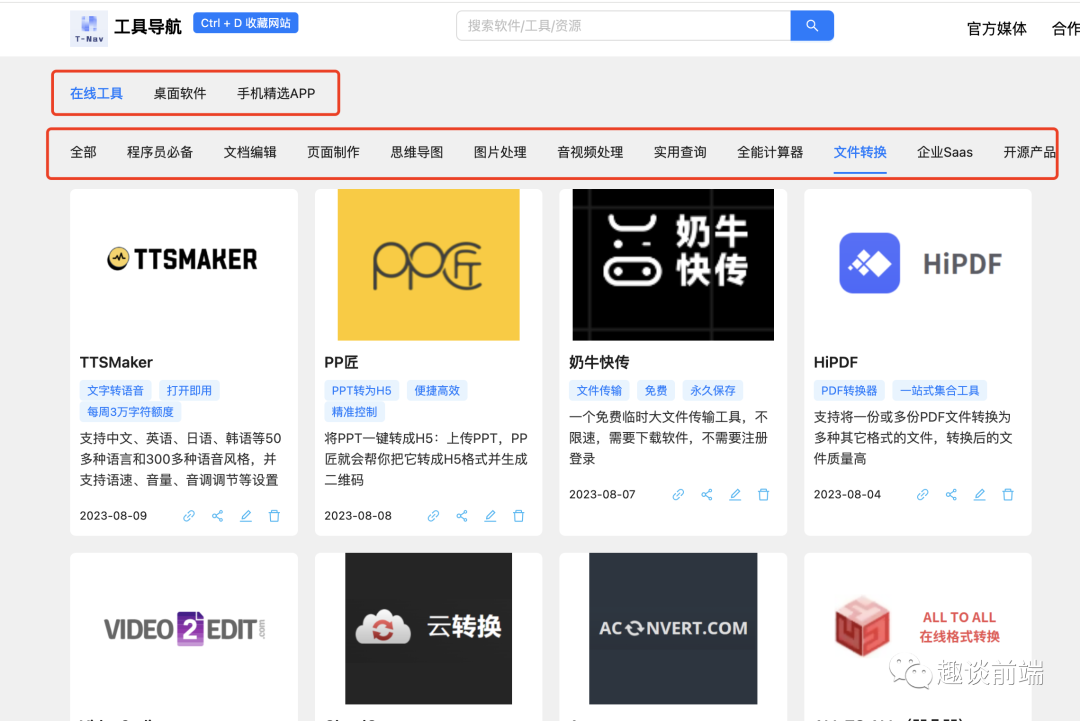
Task: Copy link icon on TTSMaker card
Action: pyautogui.click(x=189, y=516)
